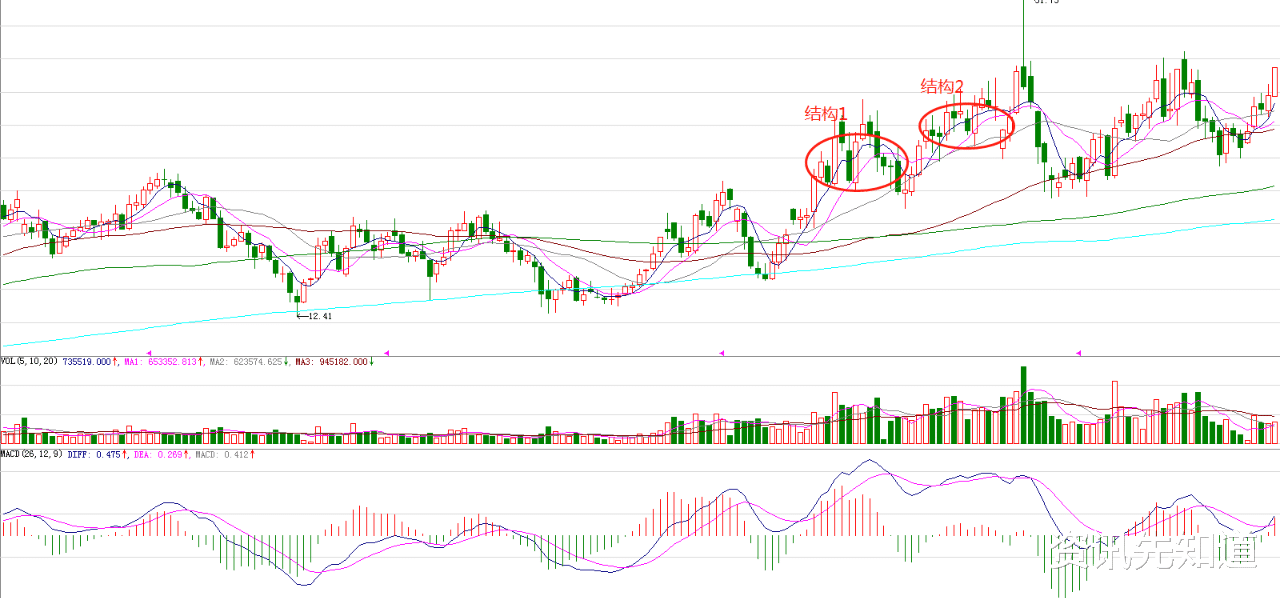Click the MACD: 0.412 value
This screenshot has height=598, width=1280.
tap(222, 454)
